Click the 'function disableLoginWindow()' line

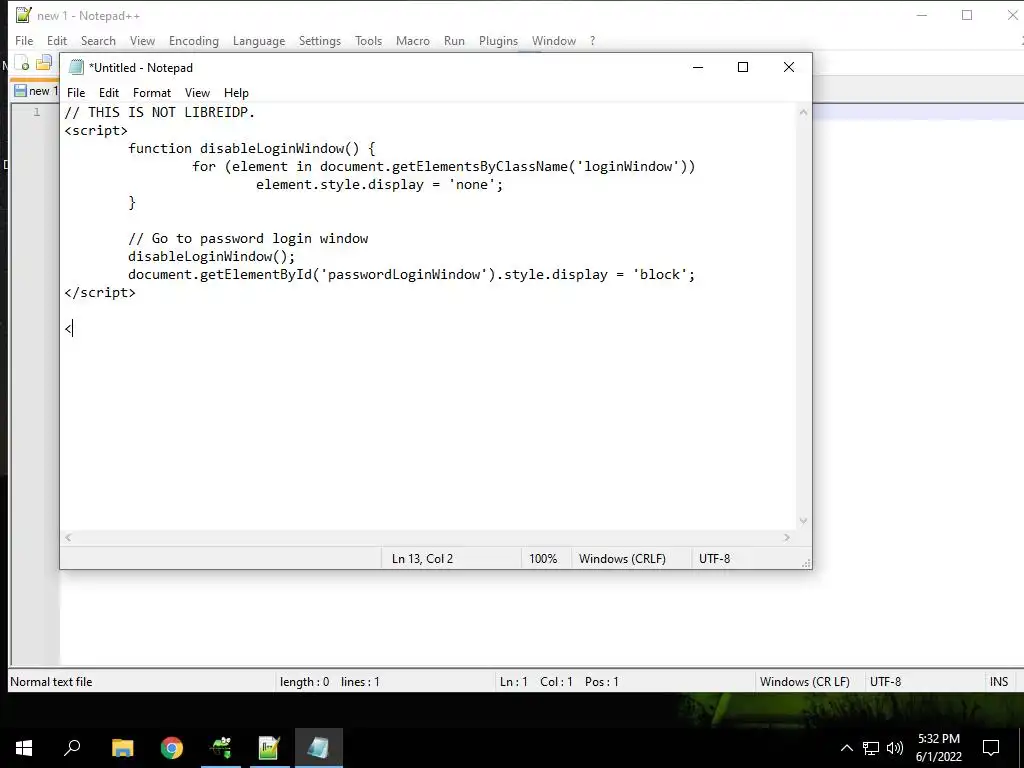pos(251,148)
